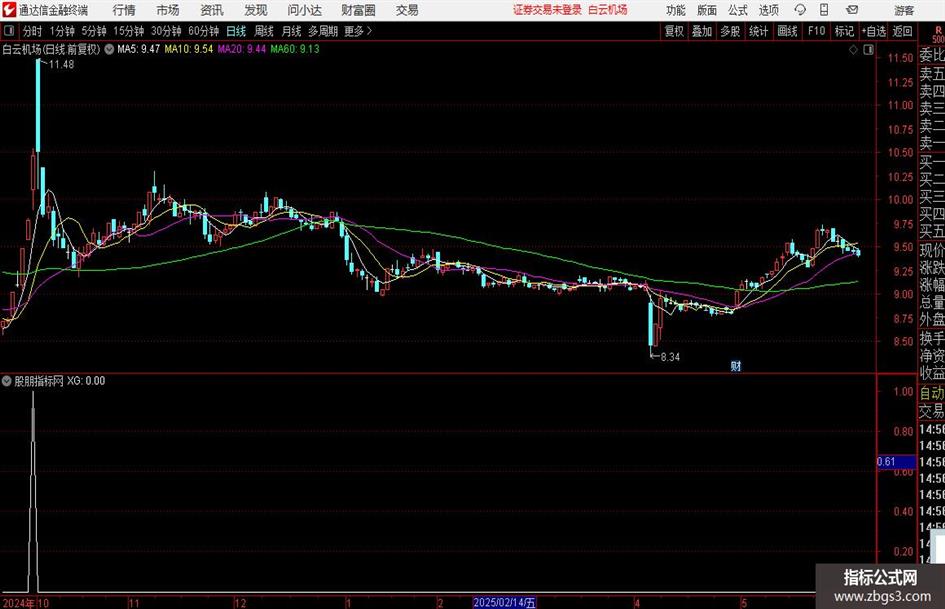Click the MA5: 9.47 value
945x609 pixels.
click(x=139, y=49)
